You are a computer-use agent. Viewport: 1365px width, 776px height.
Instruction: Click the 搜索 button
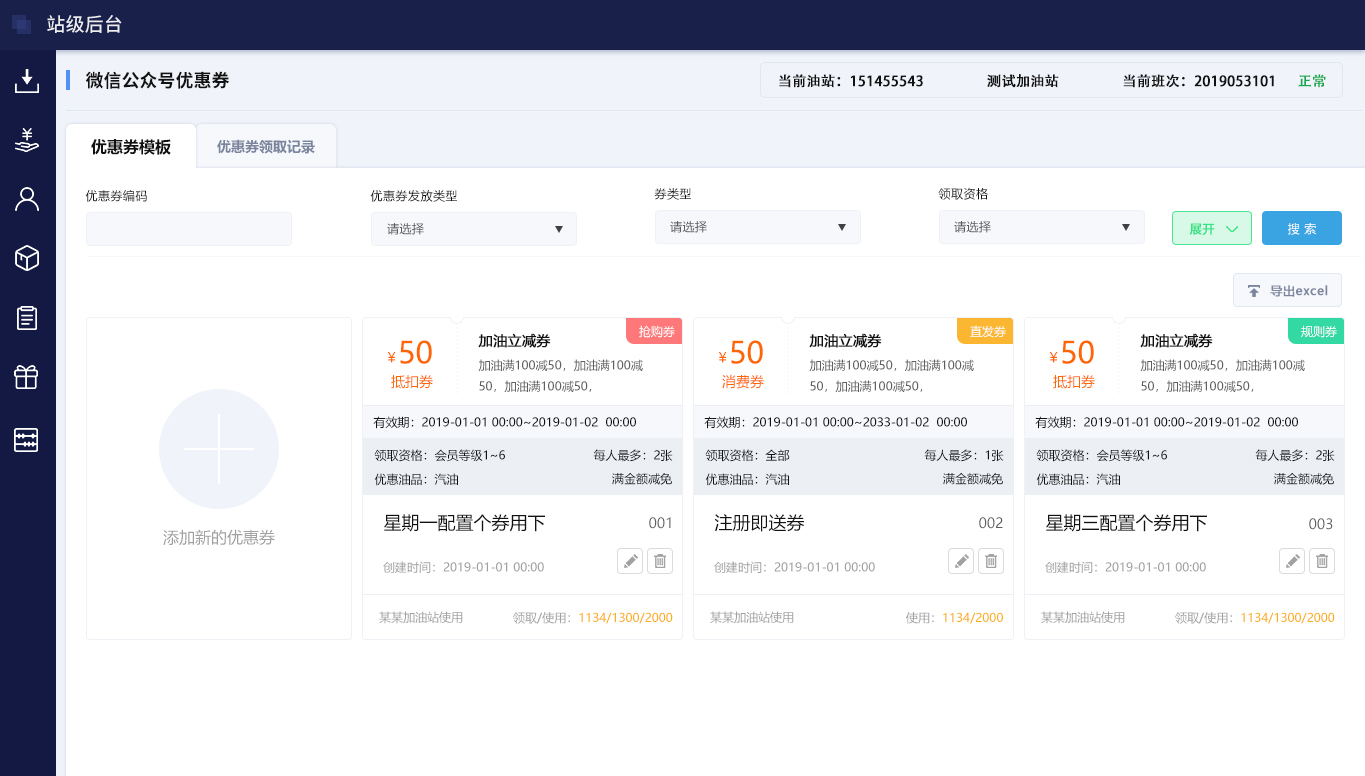(1302, 229)
